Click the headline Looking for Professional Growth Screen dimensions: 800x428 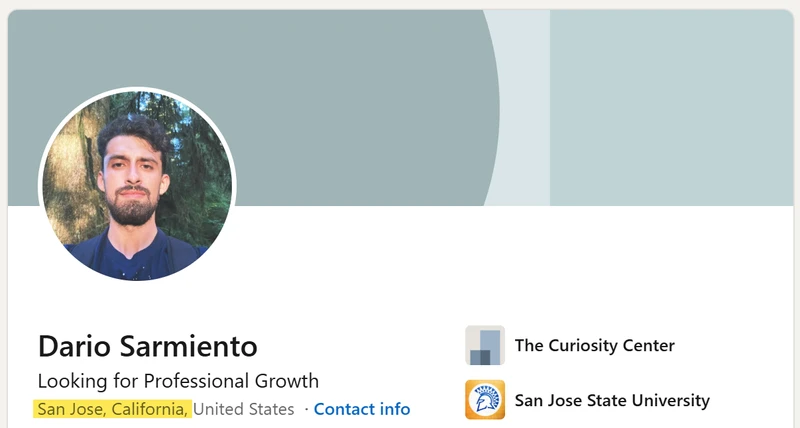[178, 381]
